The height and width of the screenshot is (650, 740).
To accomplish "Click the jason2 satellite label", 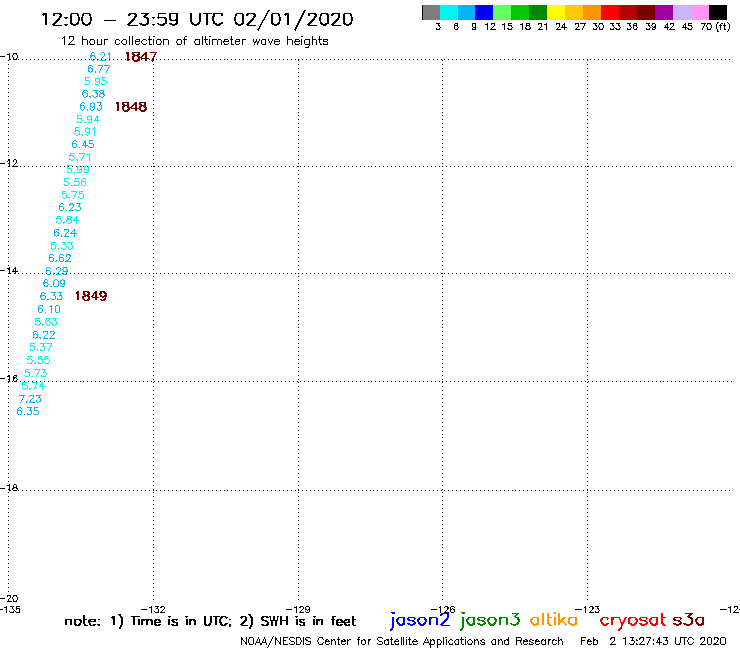I will 420,620.
